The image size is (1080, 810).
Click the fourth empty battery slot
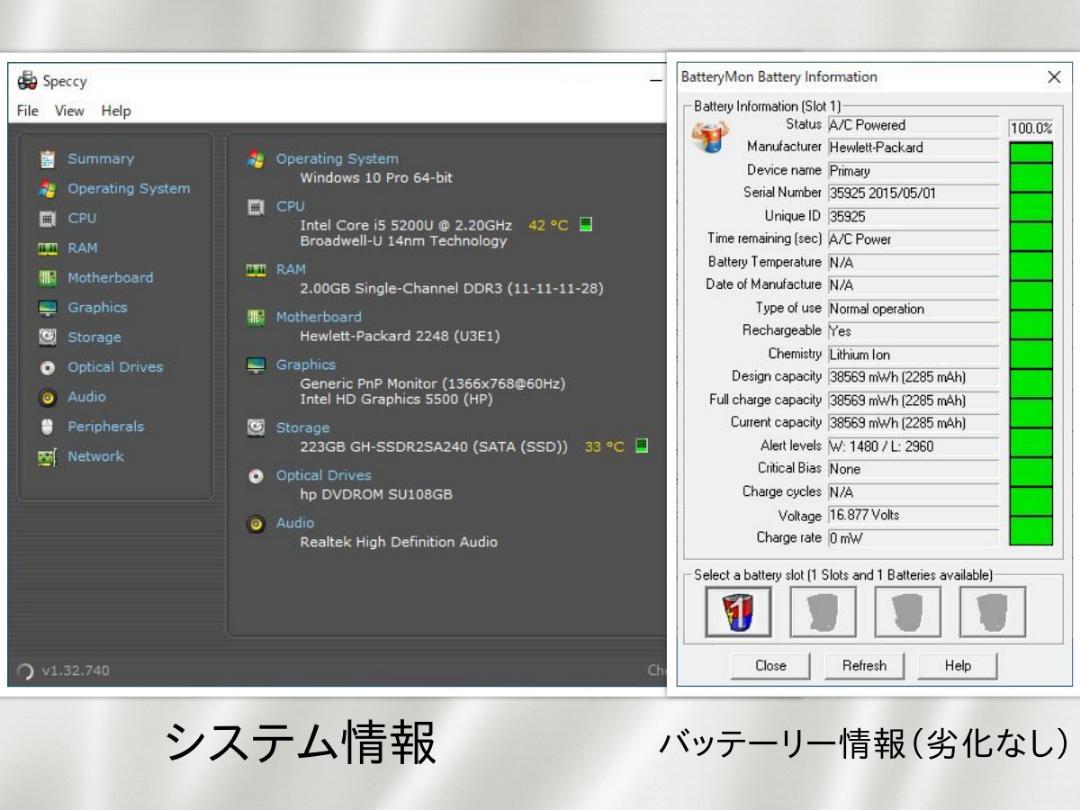tap(992, 612)
